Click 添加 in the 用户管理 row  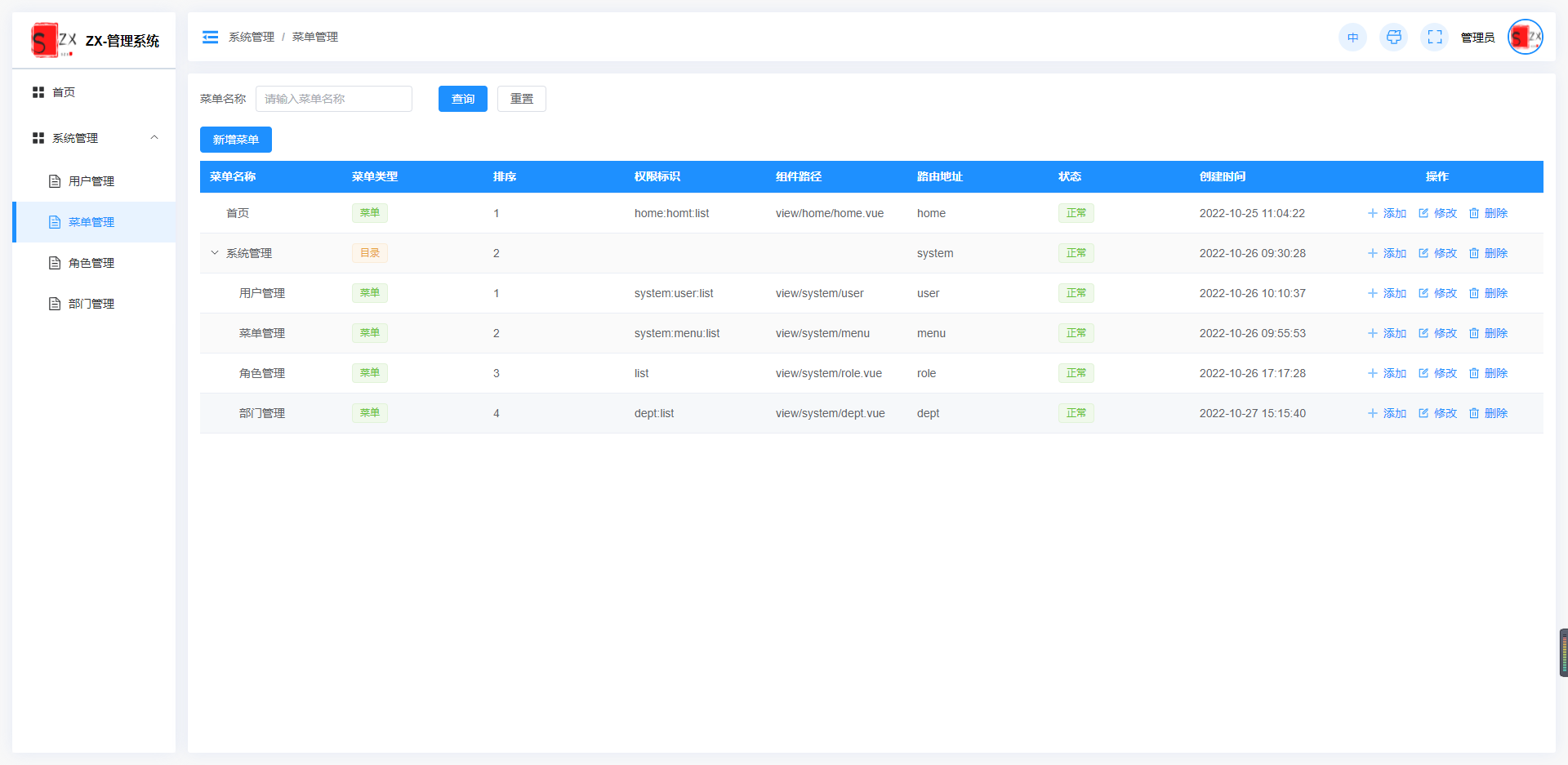1387,293
